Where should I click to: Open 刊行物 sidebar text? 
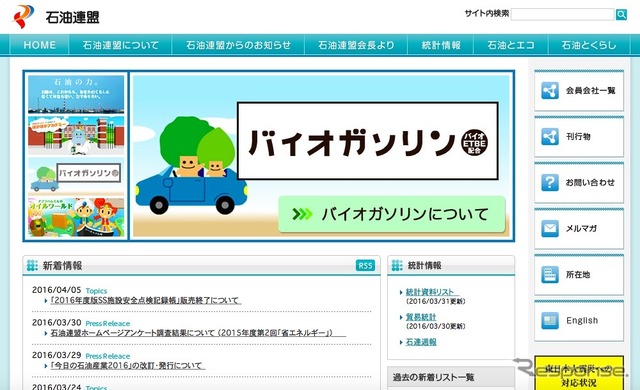tap(578, 137)
